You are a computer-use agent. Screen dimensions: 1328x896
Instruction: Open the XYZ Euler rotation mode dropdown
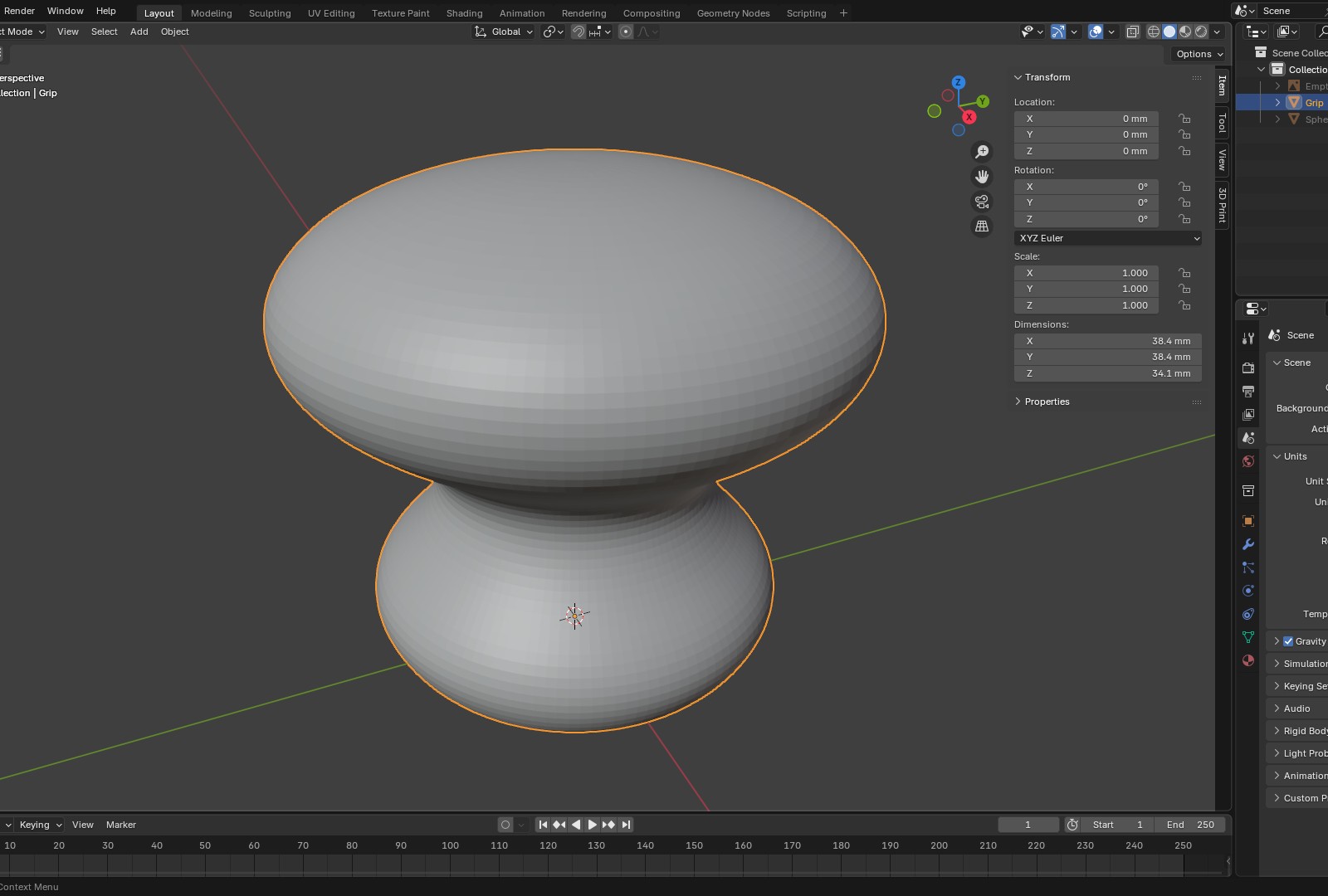pos(1108,238)
